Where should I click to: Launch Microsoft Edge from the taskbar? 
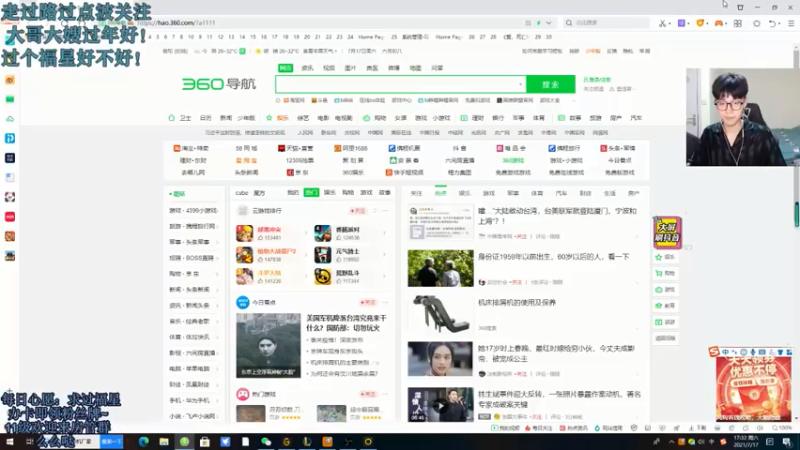pos(143,442)
